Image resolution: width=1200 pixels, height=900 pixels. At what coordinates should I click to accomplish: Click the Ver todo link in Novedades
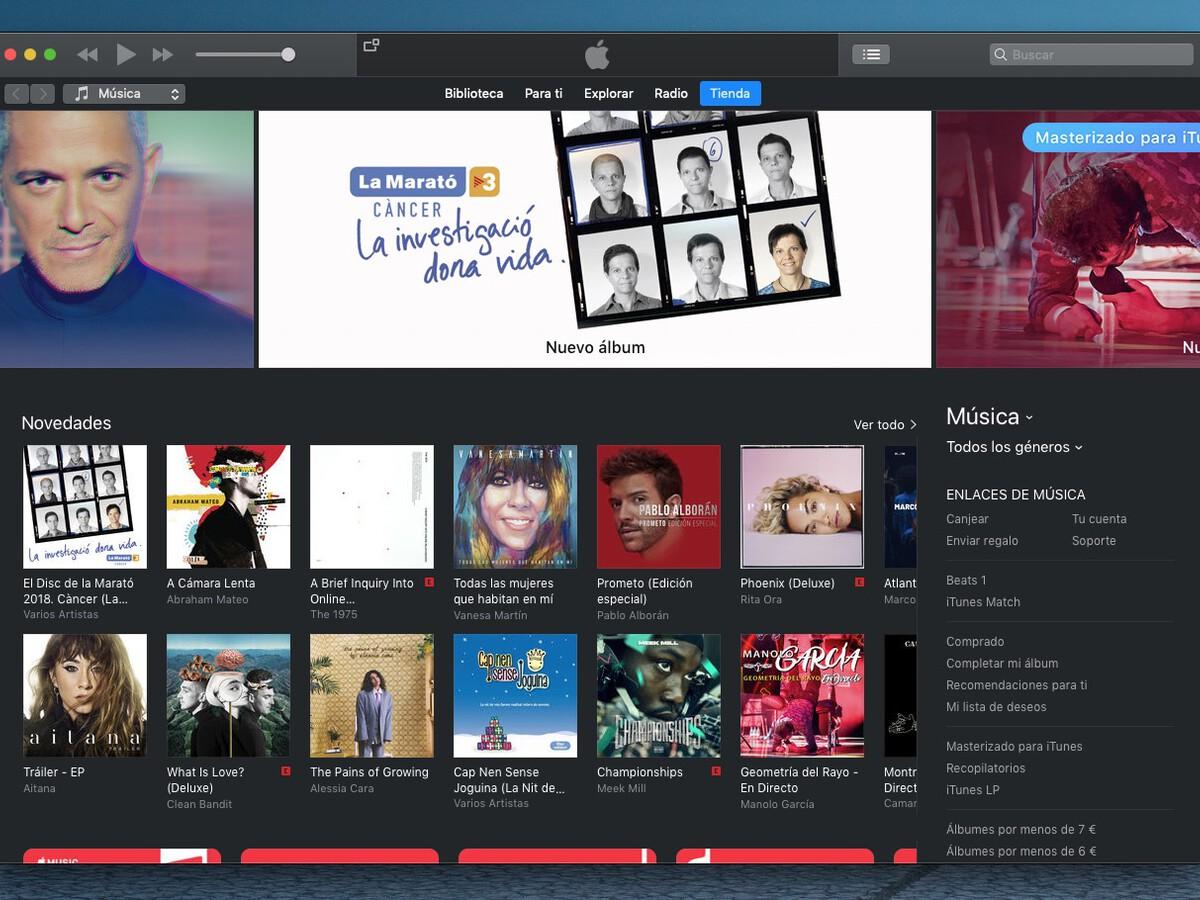[x=885, y=425]
